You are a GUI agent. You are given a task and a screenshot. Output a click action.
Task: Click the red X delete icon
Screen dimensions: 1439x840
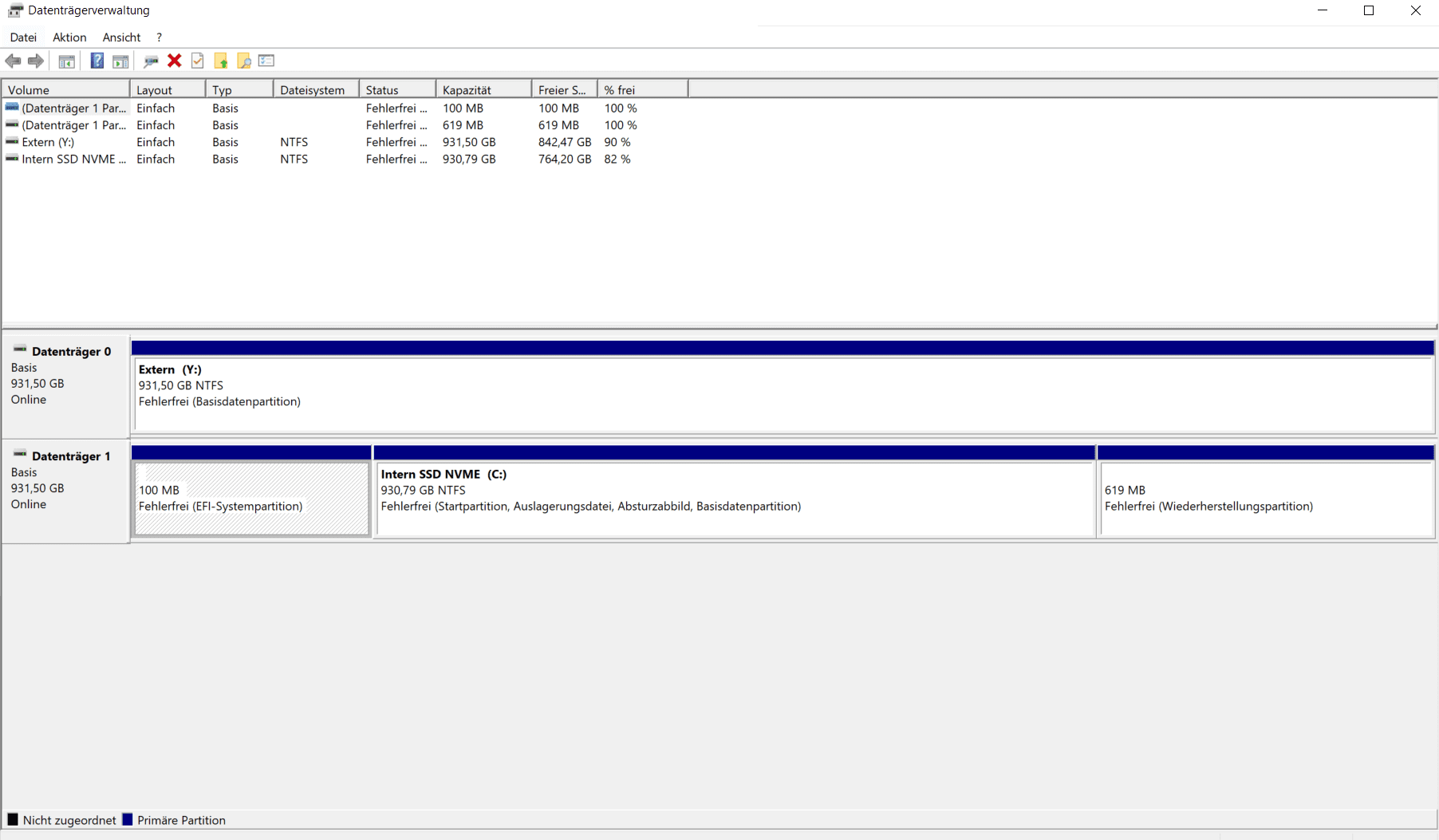(x=175, y=61)
